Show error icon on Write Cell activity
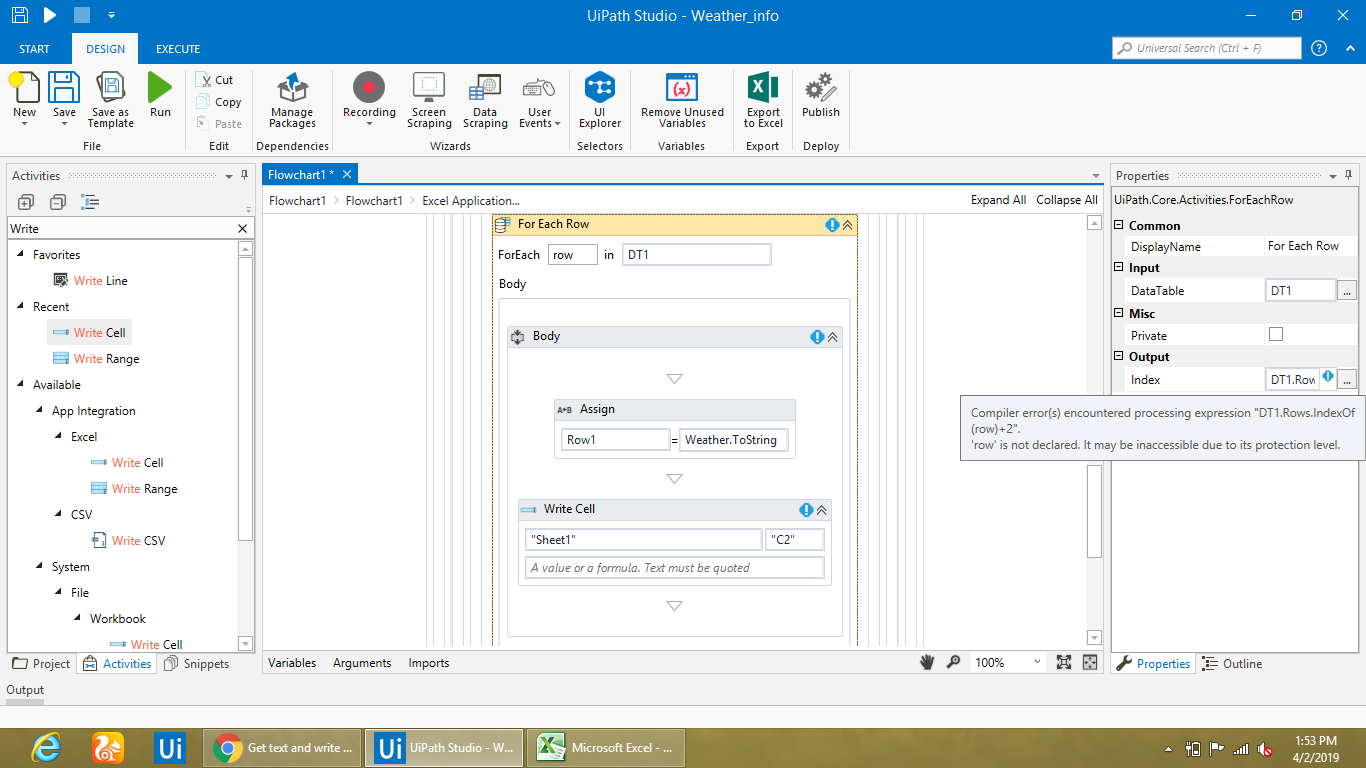 tap(806, 510)
